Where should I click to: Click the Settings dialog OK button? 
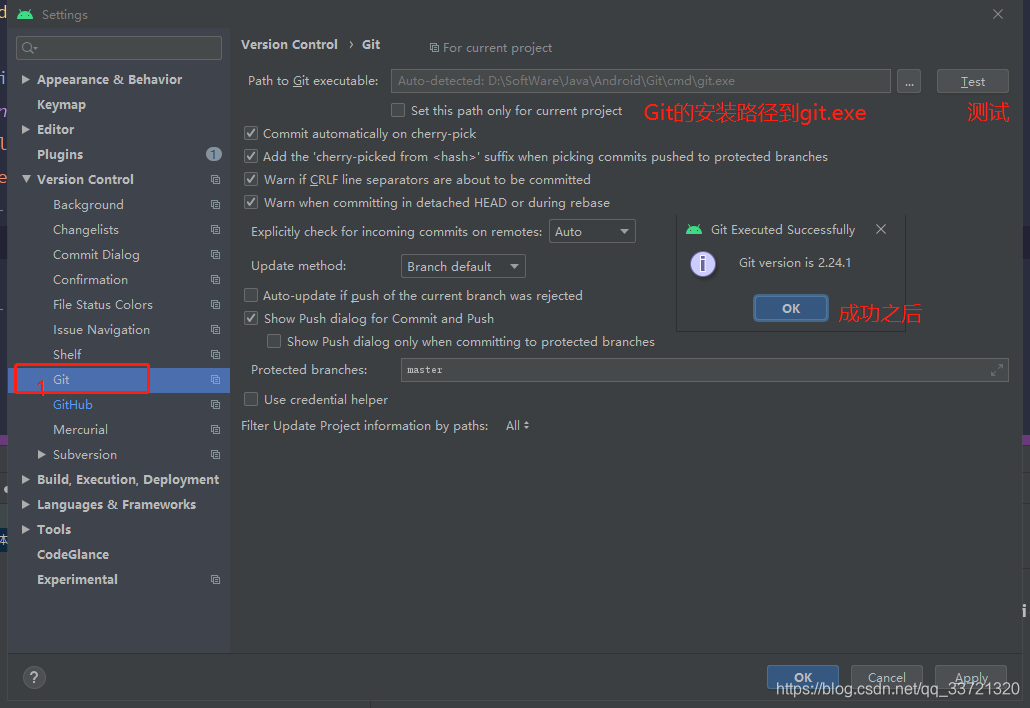[803, 677]
